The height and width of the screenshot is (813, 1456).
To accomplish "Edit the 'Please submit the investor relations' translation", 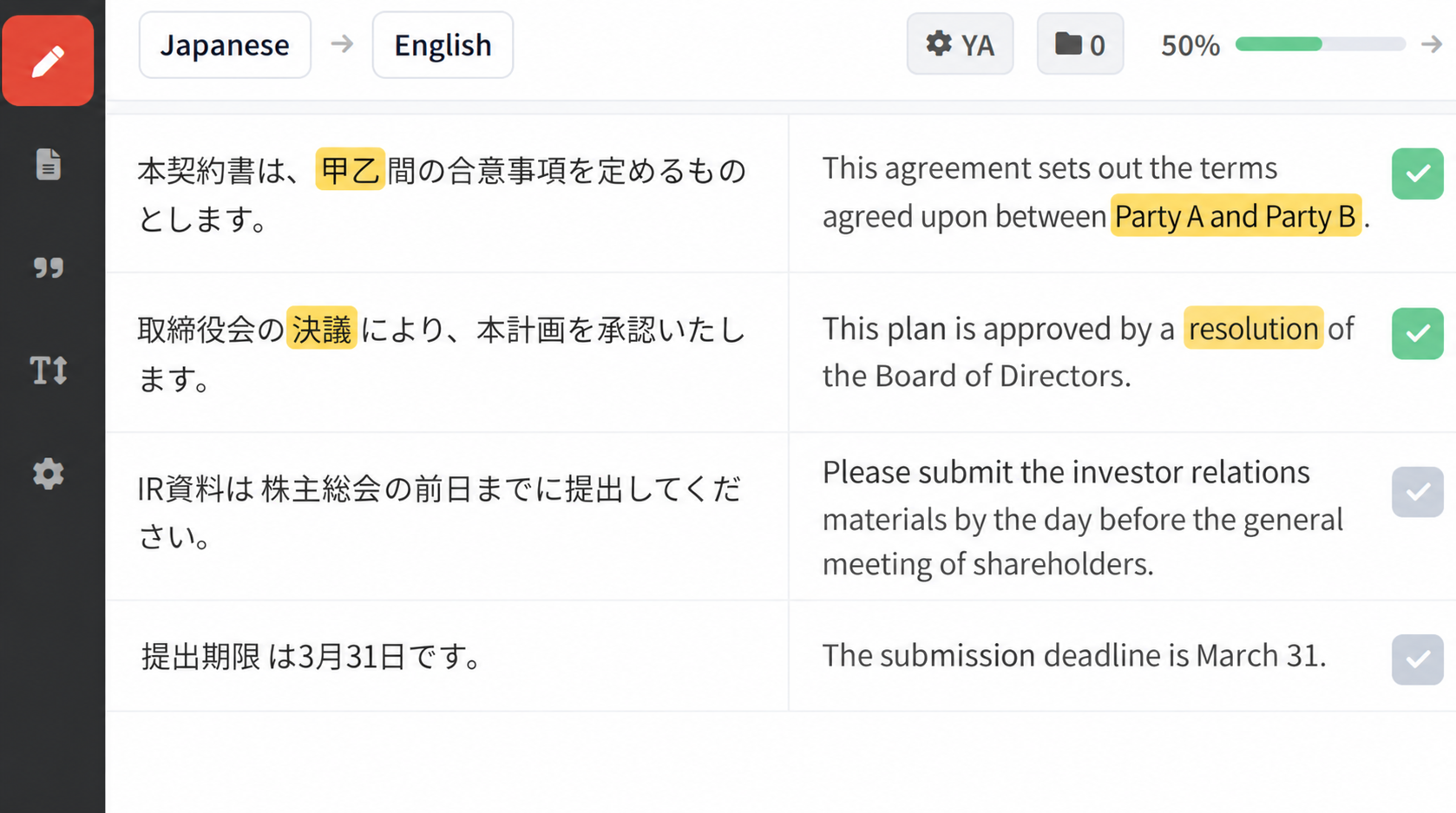I will [1083, 518].
